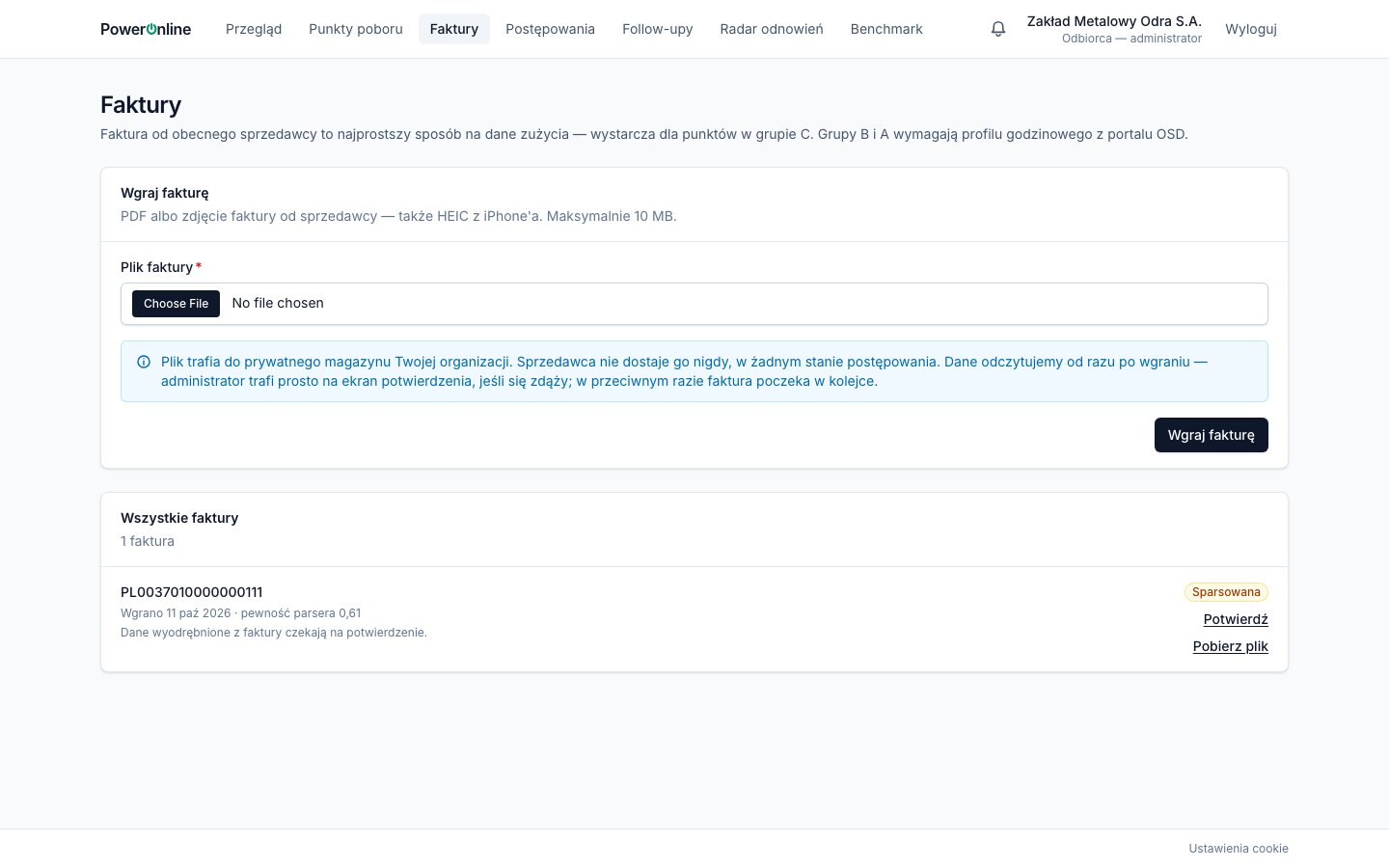This screenshot has height=868, width=1389.
Task: Click the 'Dane wyodrębnione z faktury' status note
Action: [x=274, y=633]
